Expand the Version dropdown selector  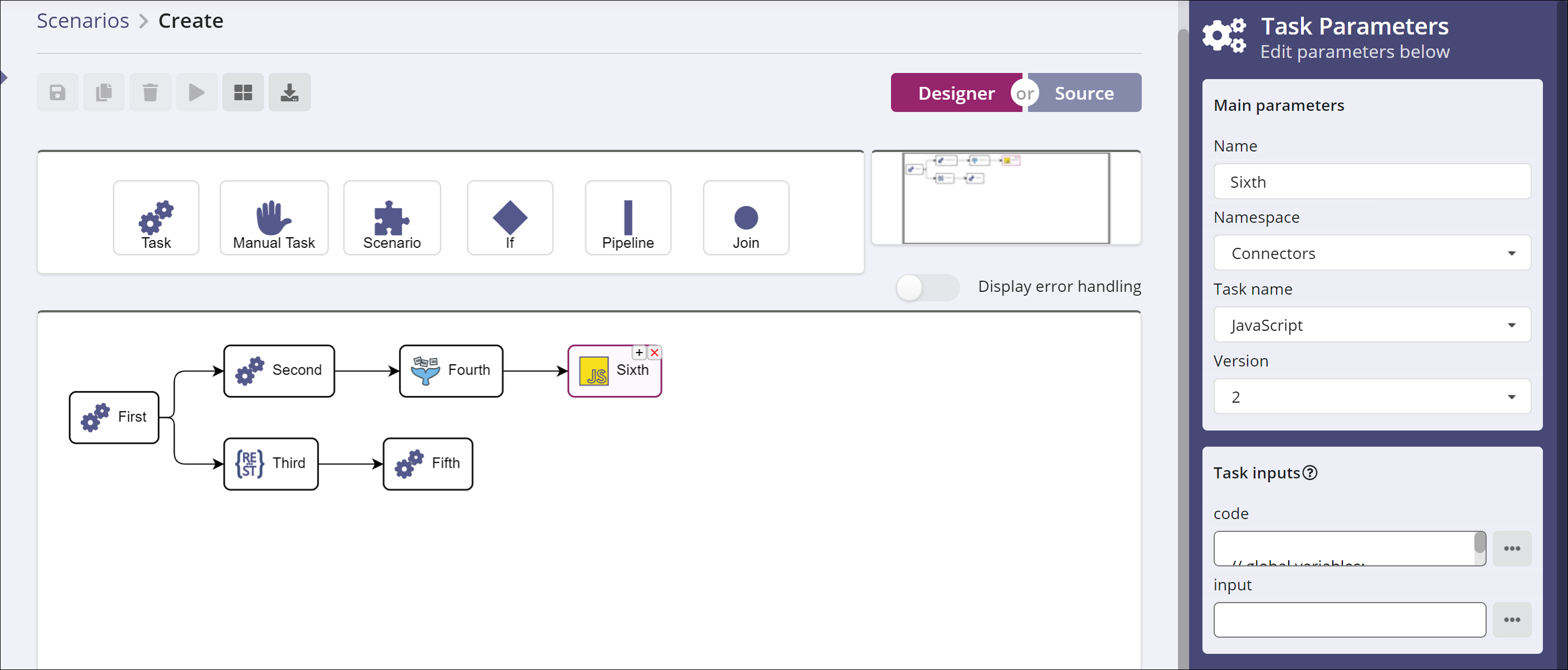[1511, 398]
